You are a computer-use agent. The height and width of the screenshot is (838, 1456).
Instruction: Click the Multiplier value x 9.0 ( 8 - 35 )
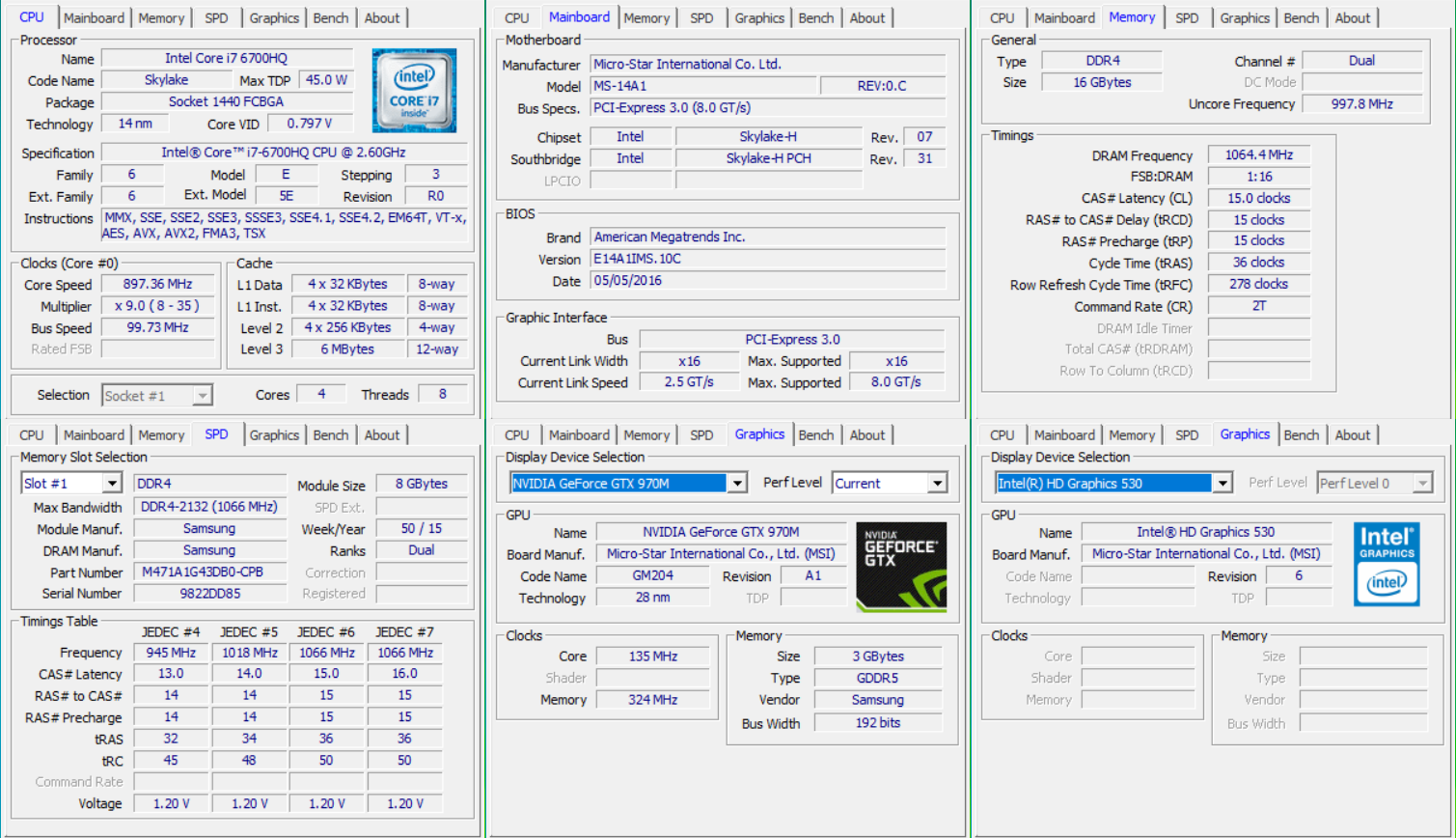158,306
